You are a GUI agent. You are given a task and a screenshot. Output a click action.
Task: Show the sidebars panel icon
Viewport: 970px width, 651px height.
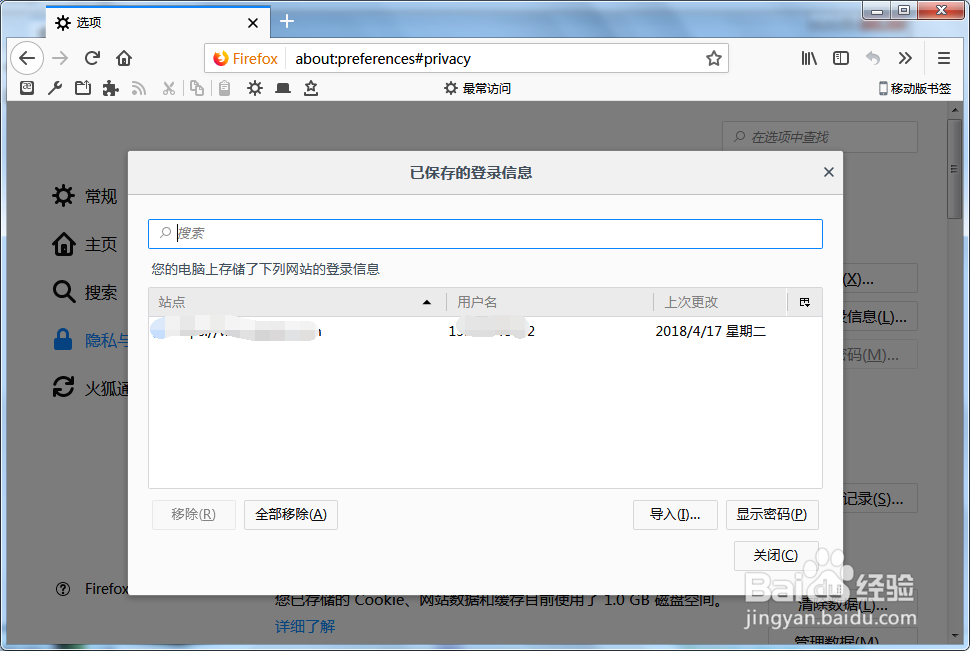coord(841,58)
